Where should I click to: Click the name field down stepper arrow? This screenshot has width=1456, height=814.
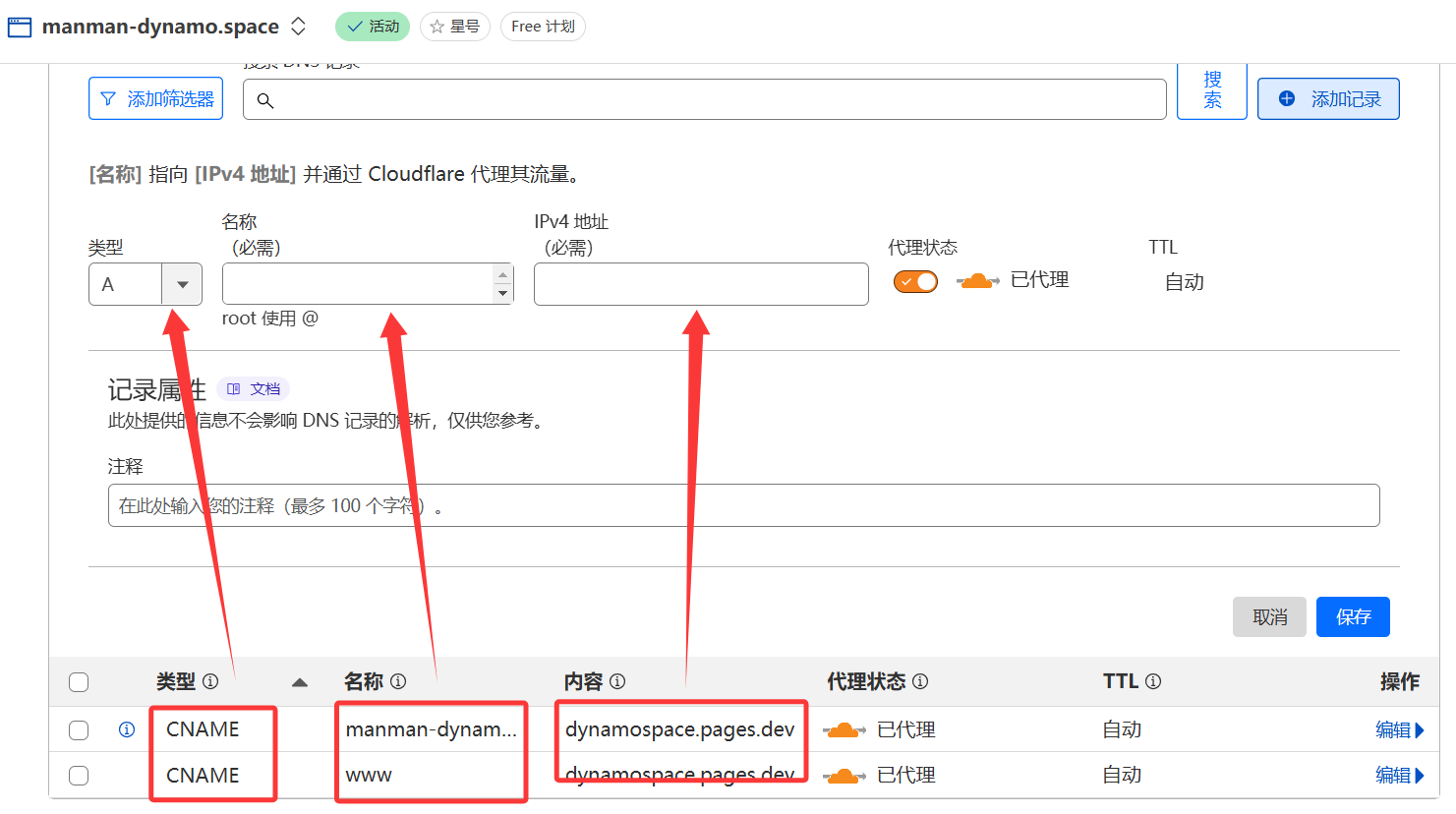503,293
